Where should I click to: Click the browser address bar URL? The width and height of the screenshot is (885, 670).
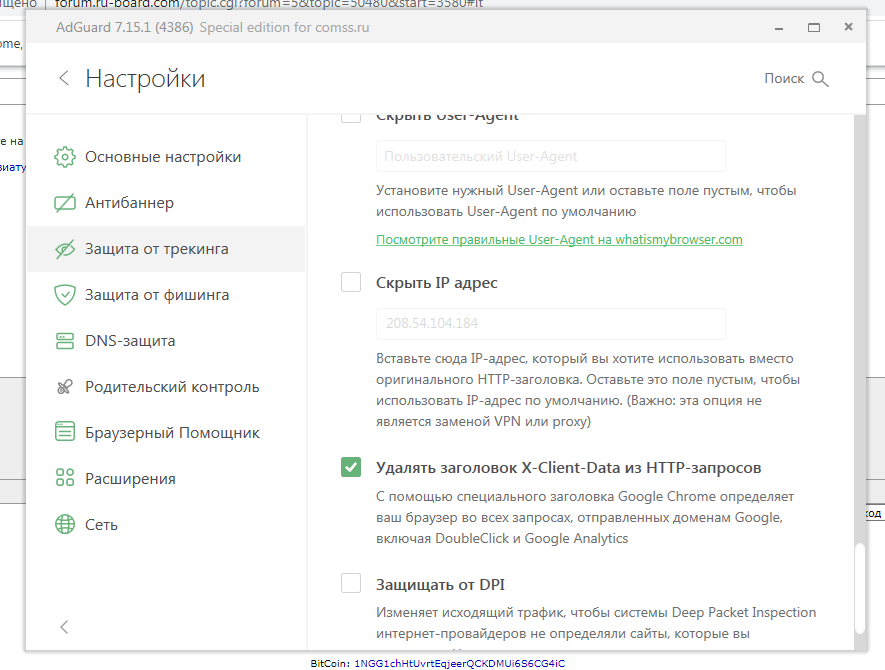(269, 3)
